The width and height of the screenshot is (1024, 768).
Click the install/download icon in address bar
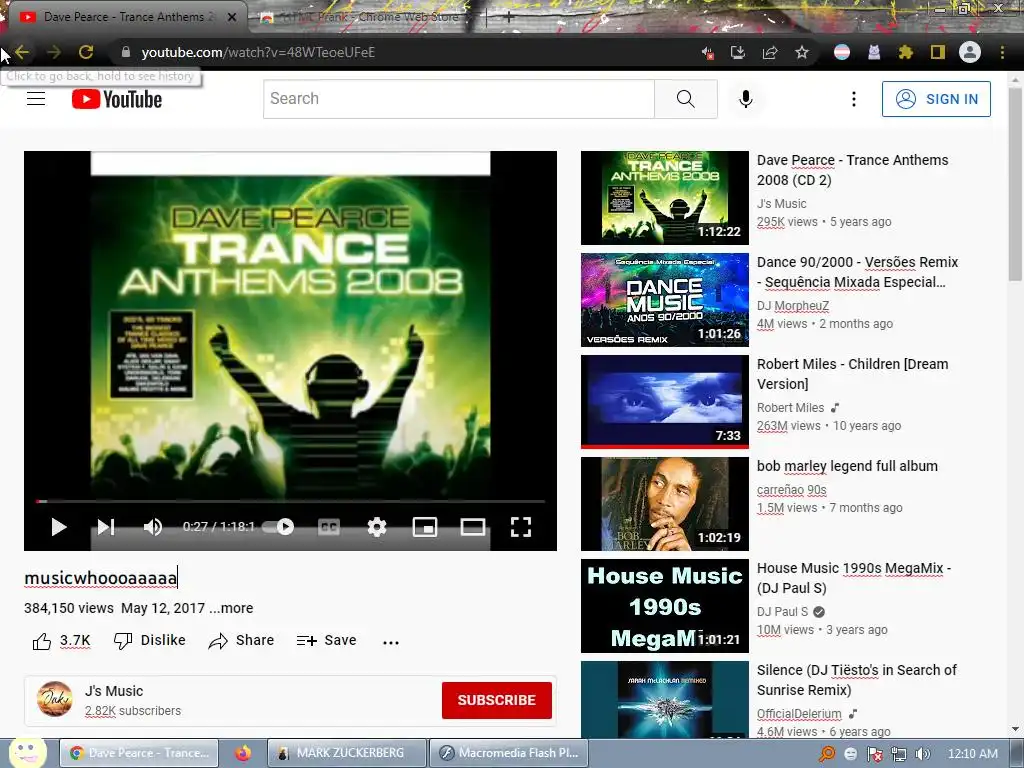[x=738, y=52]
